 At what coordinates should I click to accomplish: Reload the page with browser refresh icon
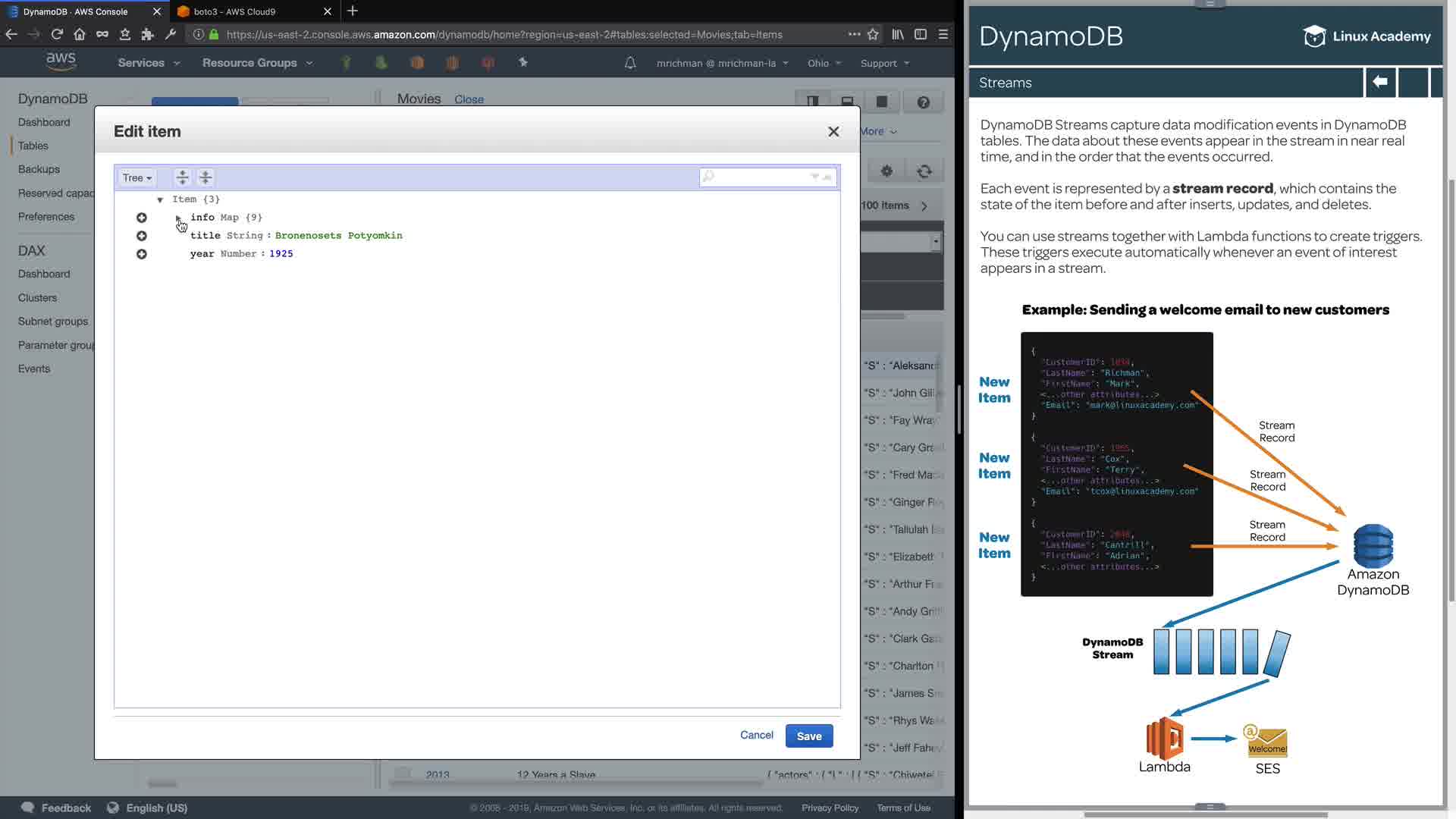click(x=57, y=34)
